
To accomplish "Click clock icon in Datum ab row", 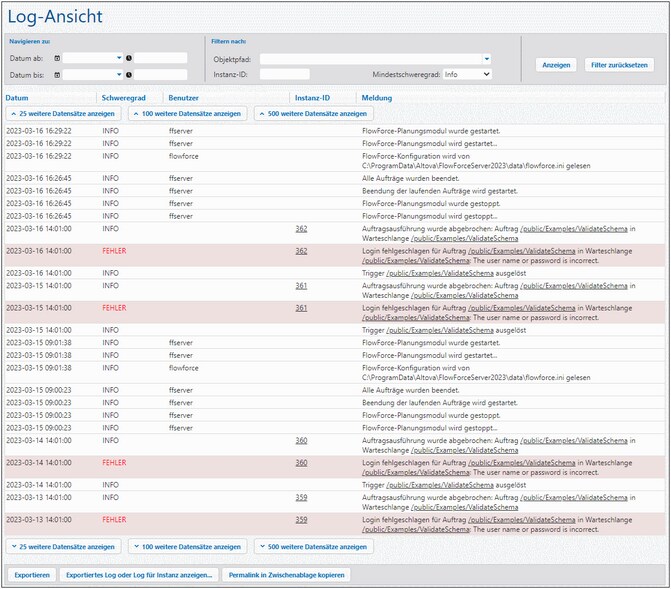I will pyautogui.click(x=129, y=58).
